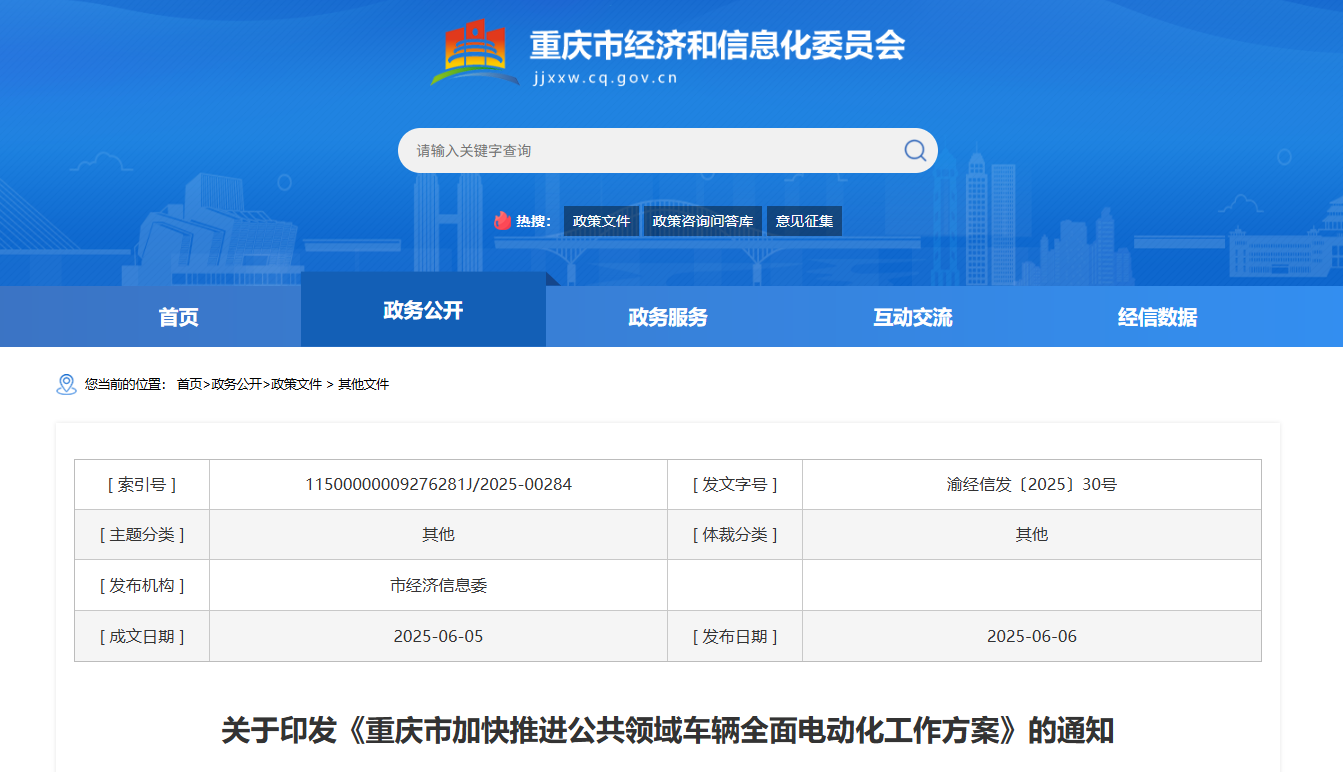Open the 经信数据 navigation tab
The height and width of the screenshot is (772, 1343).
[x=1157, y=317]
